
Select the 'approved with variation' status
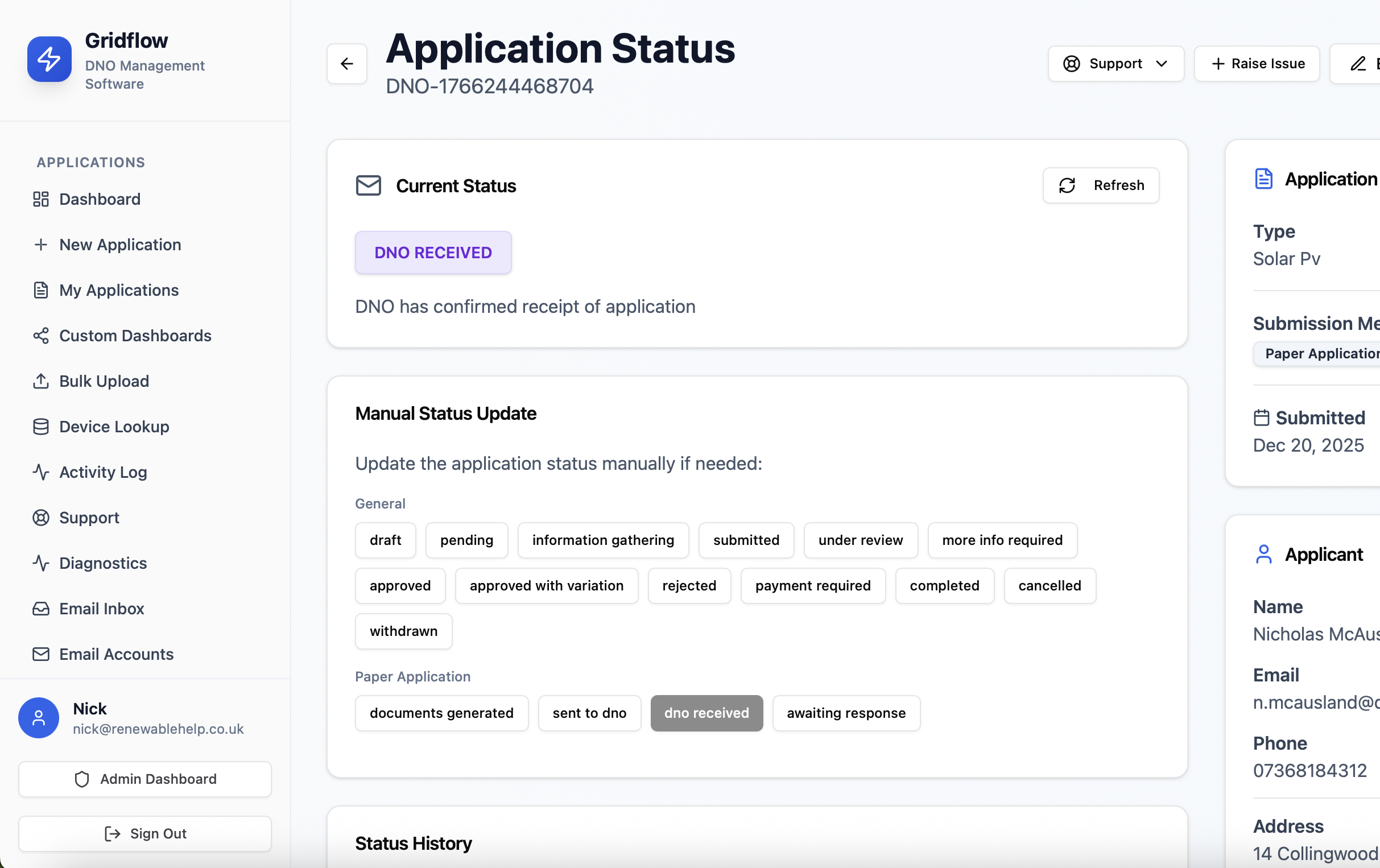[x=546, y=585]
